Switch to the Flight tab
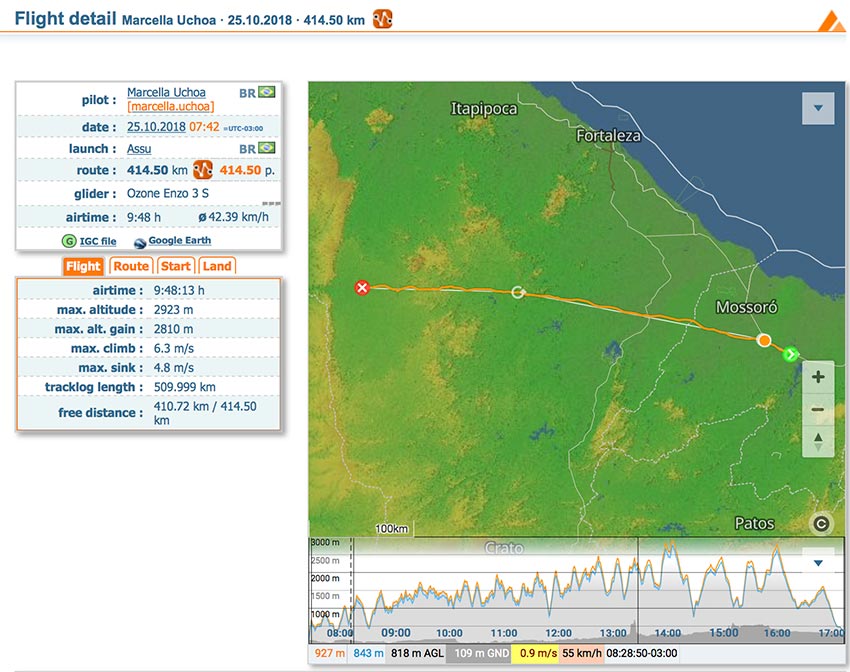Image resolution: width=850 pixels, height=672 pixels. (x=83, y=266)
